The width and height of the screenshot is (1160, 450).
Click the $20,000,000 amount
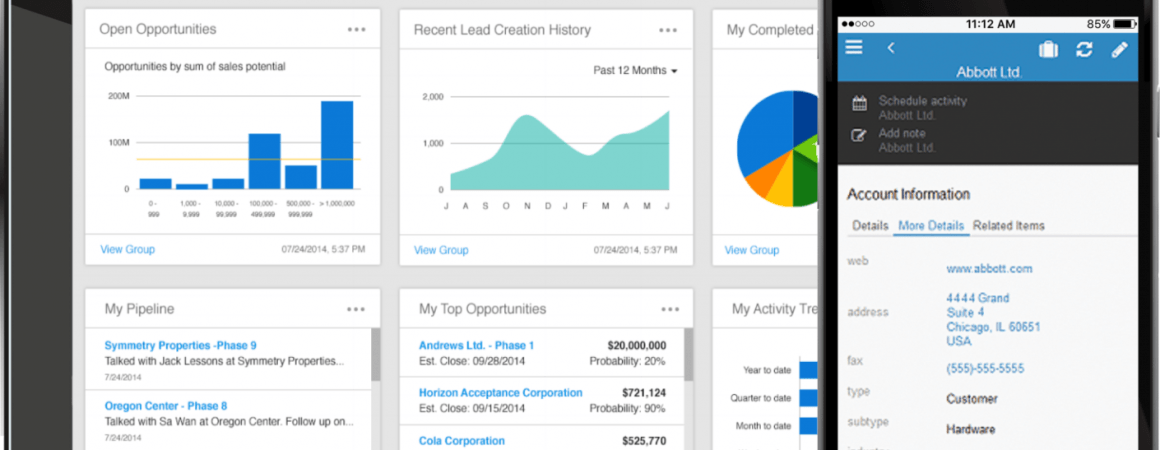tap(636, 346)
